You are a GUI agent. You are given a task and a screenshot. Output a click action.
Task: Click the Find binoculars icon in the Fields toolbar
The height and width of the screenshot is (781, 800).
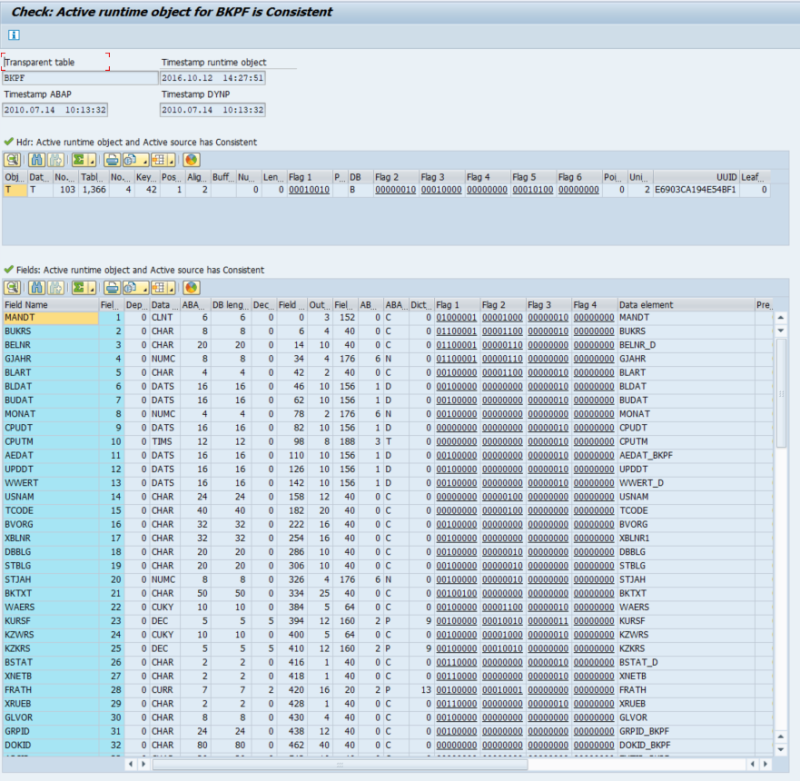coord(36,288)
